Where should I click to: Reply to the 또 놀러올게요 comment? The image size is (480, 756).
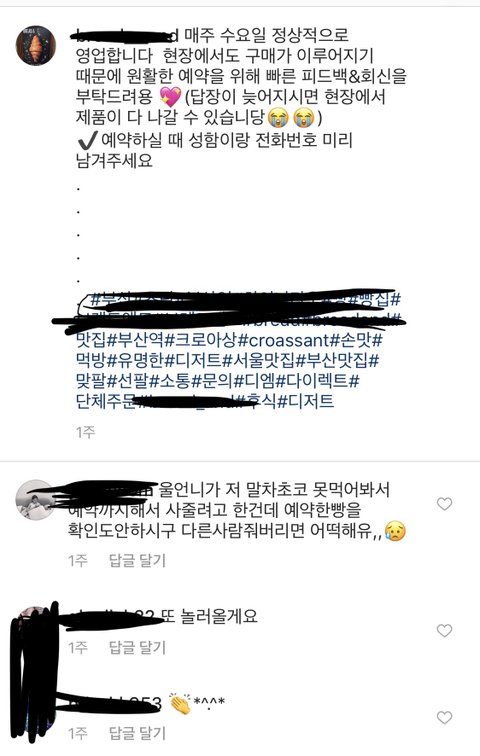(137, 647)
